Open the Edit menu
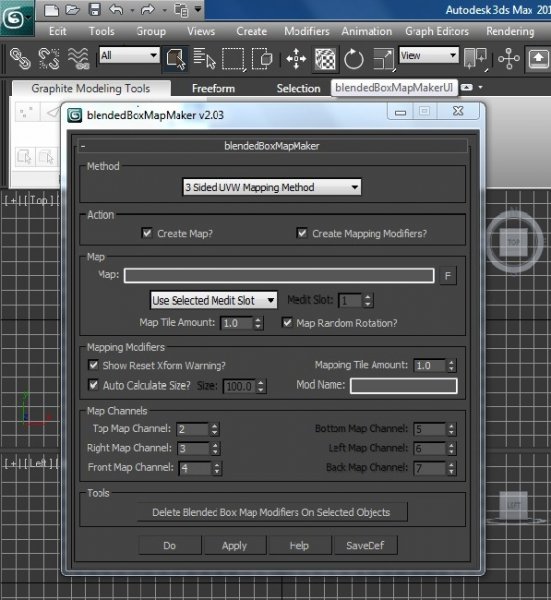 (57, 31)
